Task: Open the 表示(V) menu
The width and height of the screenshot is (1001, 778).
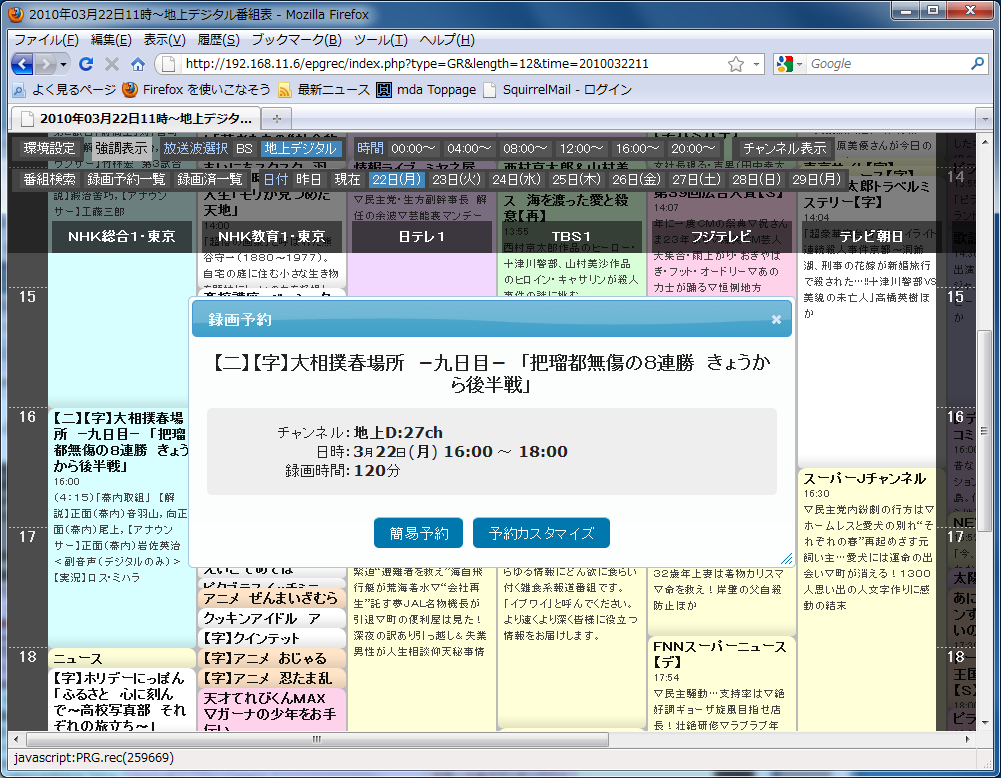Action: point(164,40)
